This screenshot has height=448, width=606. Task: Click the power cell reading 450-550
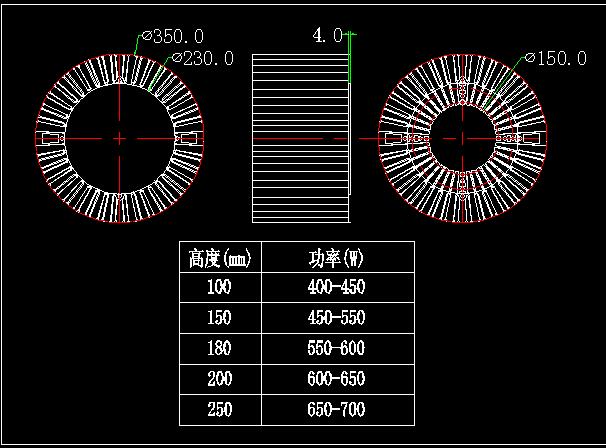pyautogui.click(x=338, y=318)
